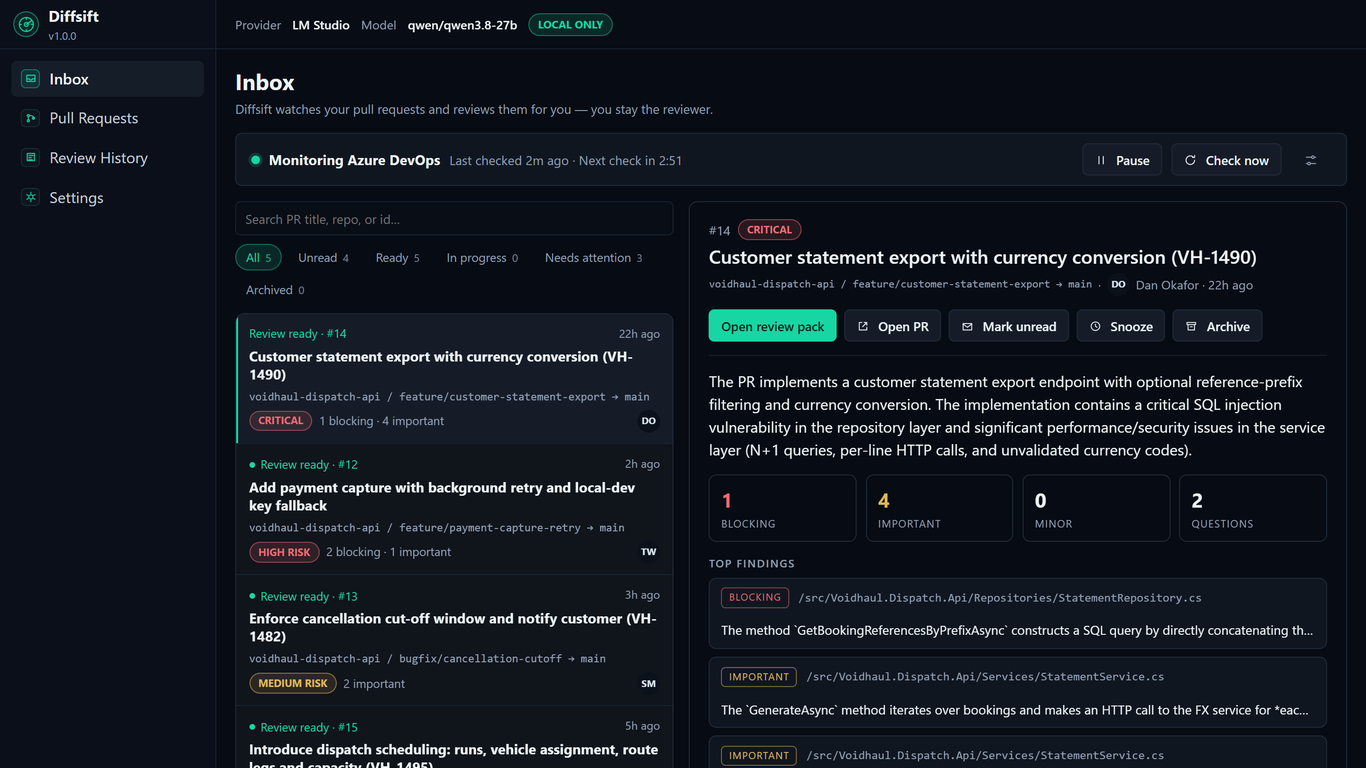Click the Questions count card

point(1253,508)
